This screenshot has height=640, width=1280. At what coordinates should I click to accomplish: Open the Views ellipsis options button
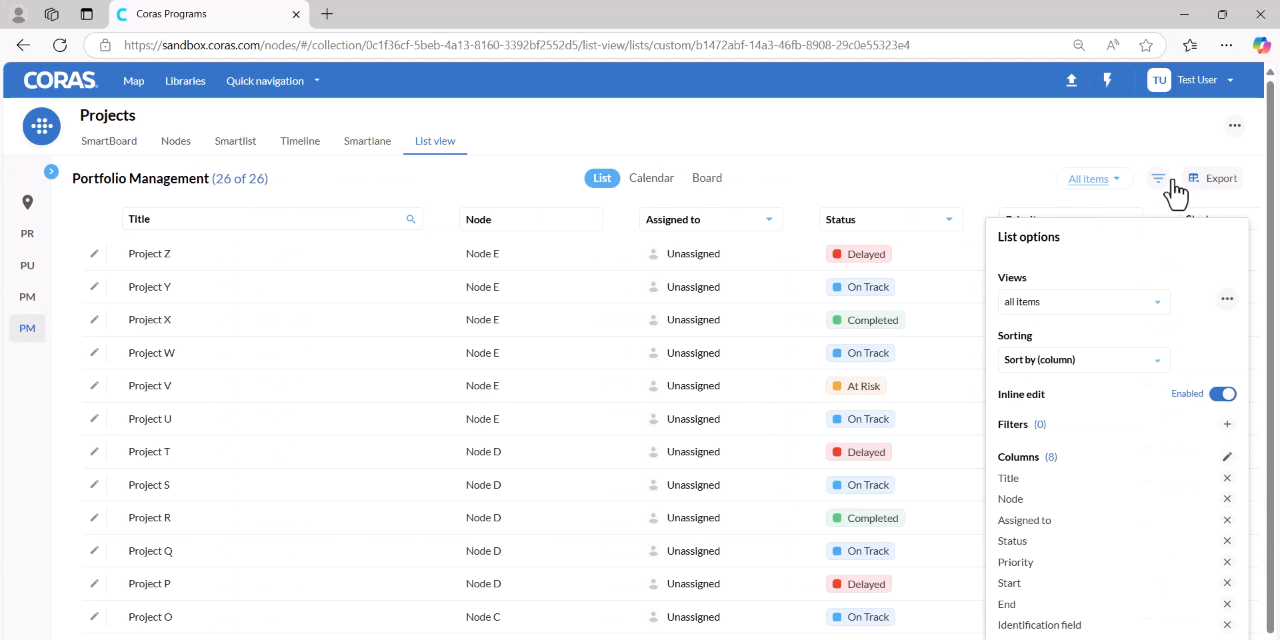pyautogui.click(x=1227, y=299)
